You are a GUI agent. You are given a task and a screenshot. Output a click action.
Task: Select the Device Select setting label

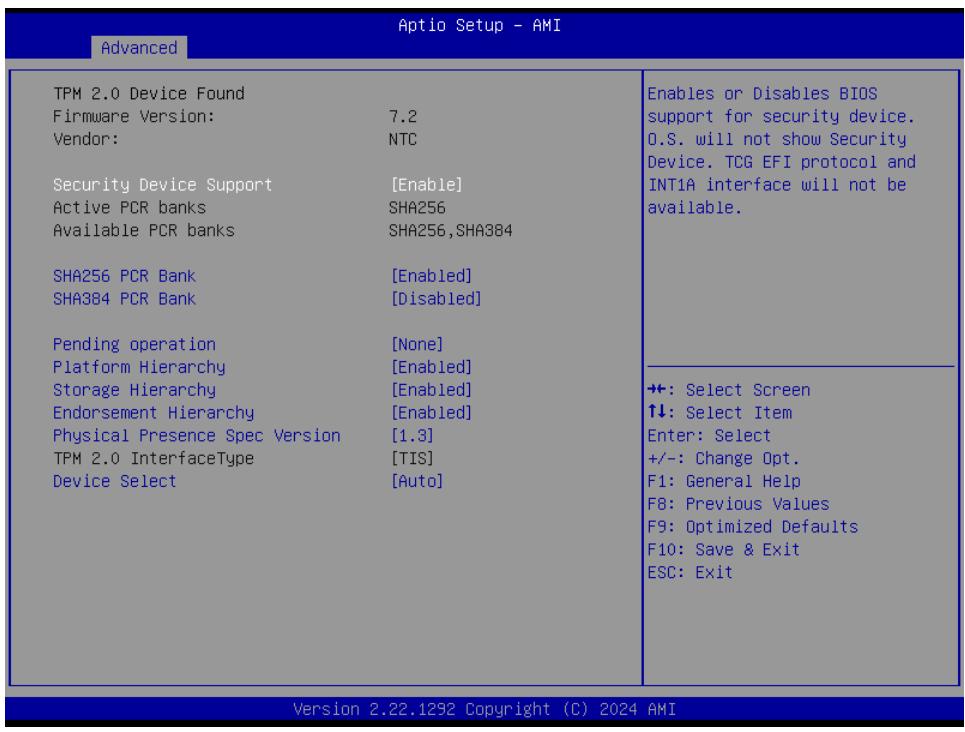click(114, 481)
